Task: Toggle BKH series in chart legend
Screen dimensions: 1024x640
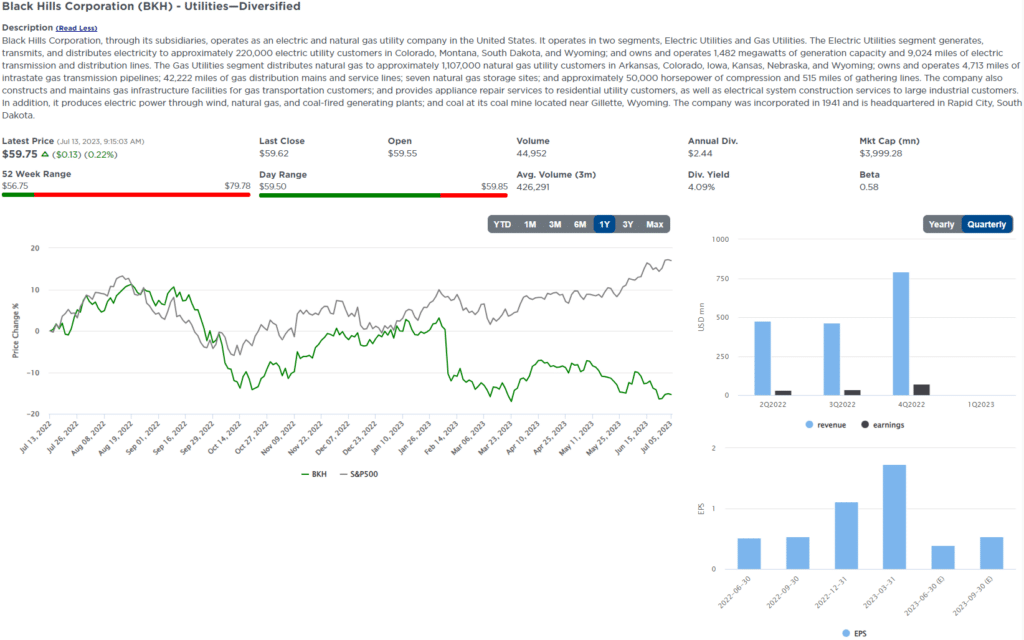Action: (x=314, y=474)
